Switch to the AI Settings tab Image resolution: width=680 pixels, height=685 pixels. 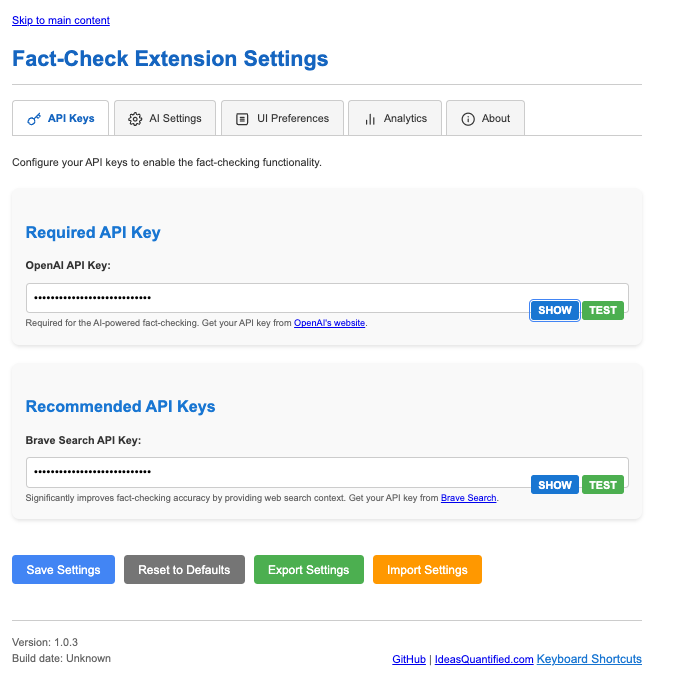click(x=165, y=118)
